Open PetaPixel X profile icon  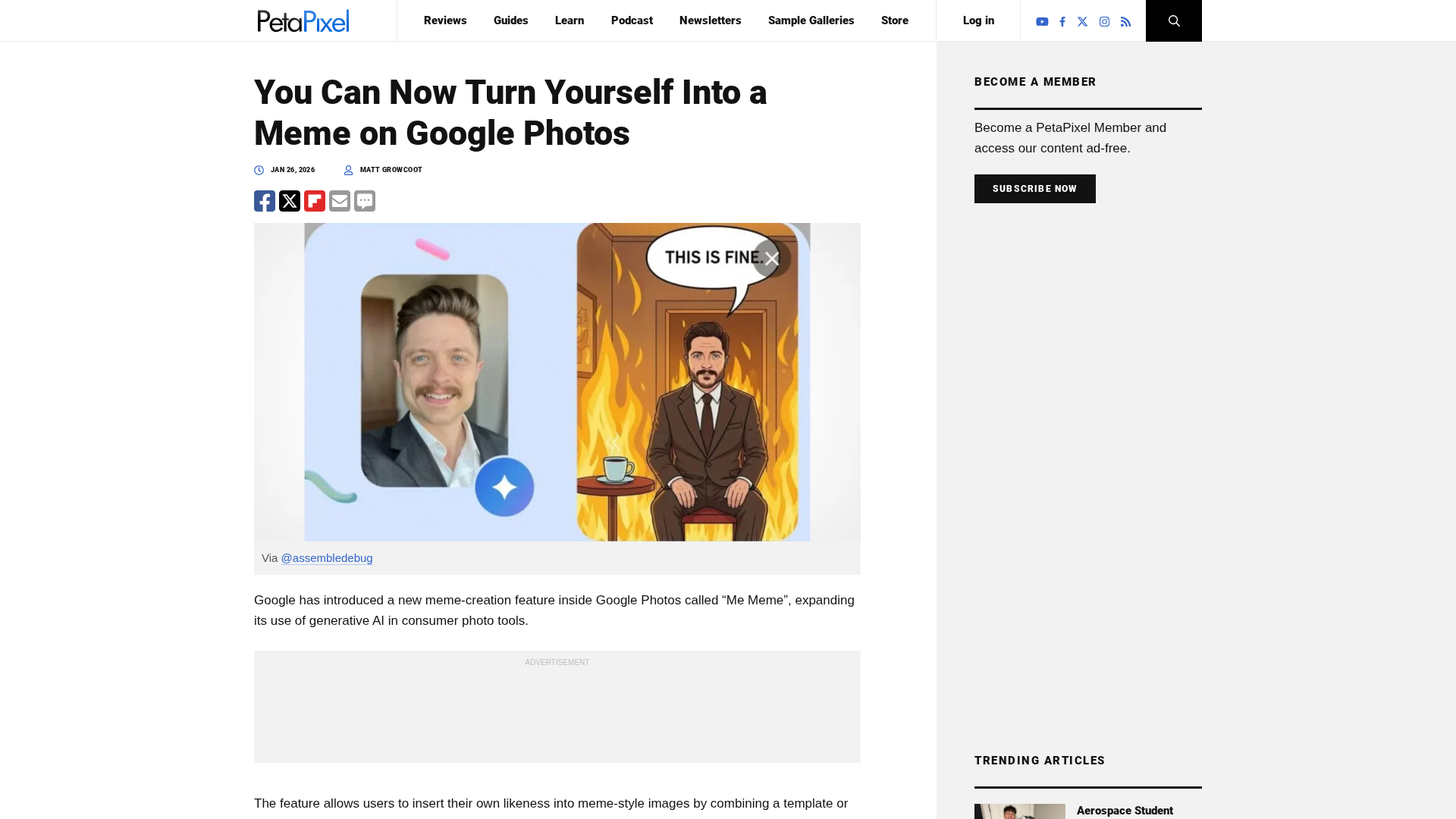(x=1083, y=22)
